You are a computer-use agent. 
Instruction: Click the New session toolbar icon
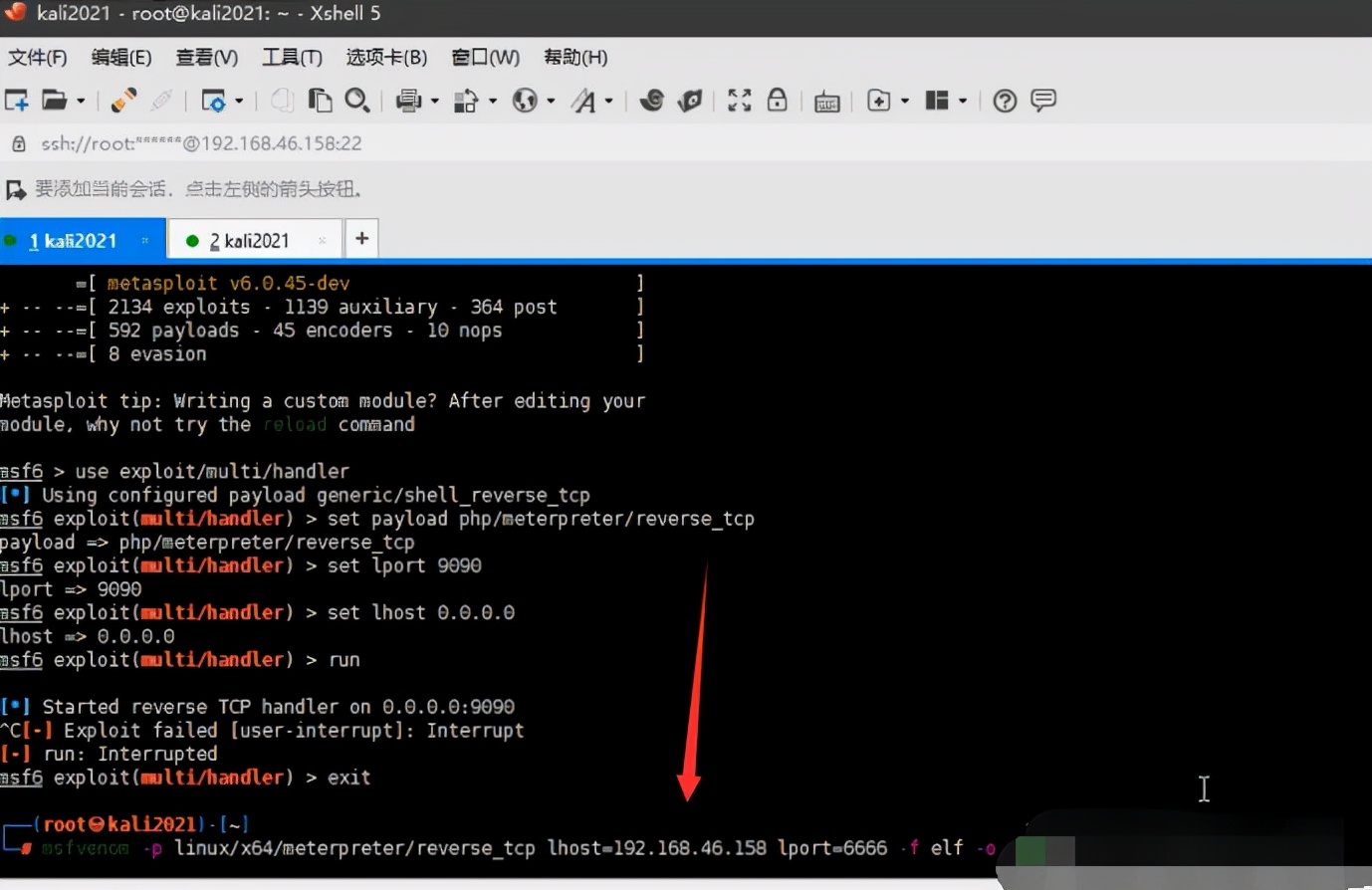click(x=16, y=100)
